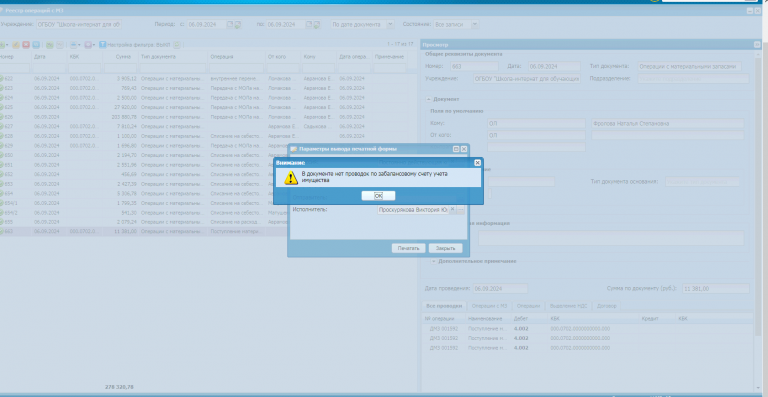This screenshot has width=768, height=397.
Task: Sort by the КБК column header
Action: pyautogui.click(x=85, y=57)
